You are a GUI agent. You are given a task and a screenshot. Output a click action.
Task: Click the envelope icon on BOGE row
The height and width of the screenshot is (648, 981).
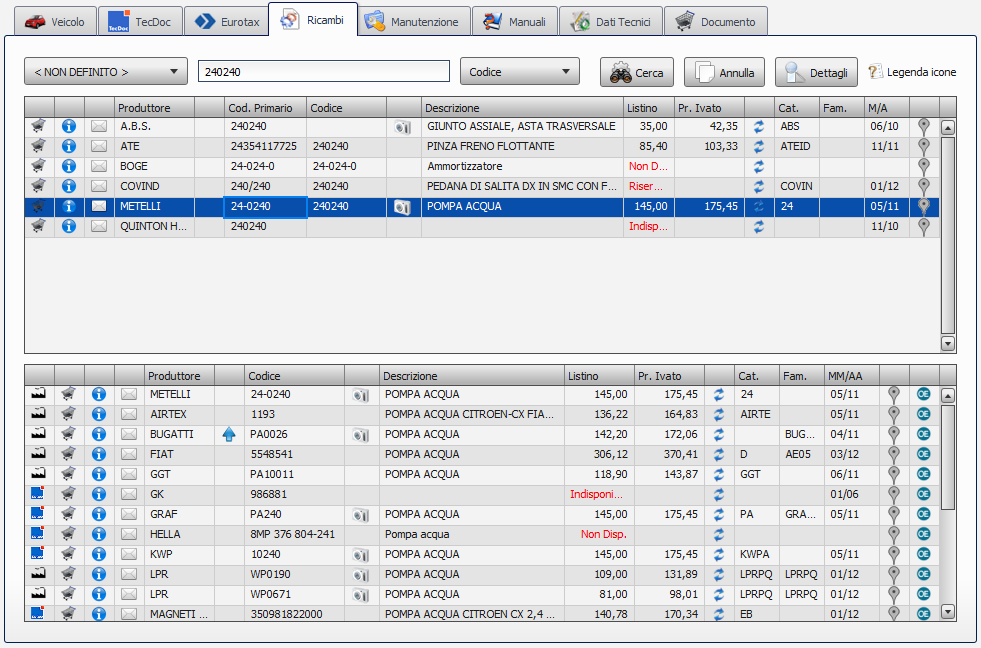point(99,166)
